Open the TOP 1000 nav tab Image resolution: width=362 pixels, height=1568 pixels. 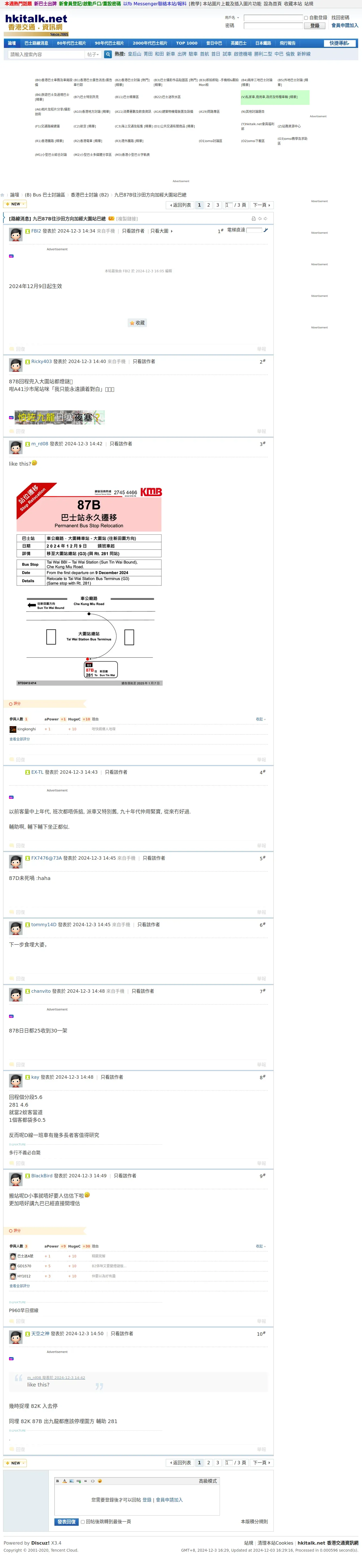click(x=187, y=43)
